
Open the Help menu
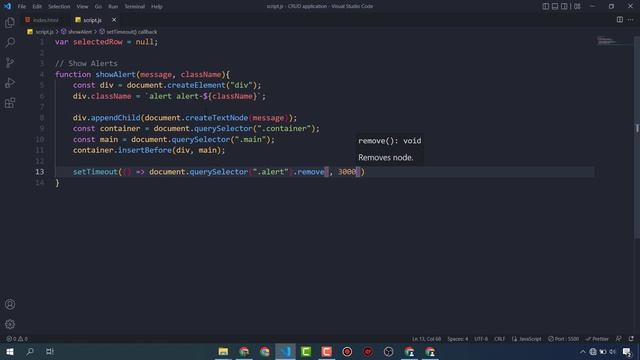157,7
